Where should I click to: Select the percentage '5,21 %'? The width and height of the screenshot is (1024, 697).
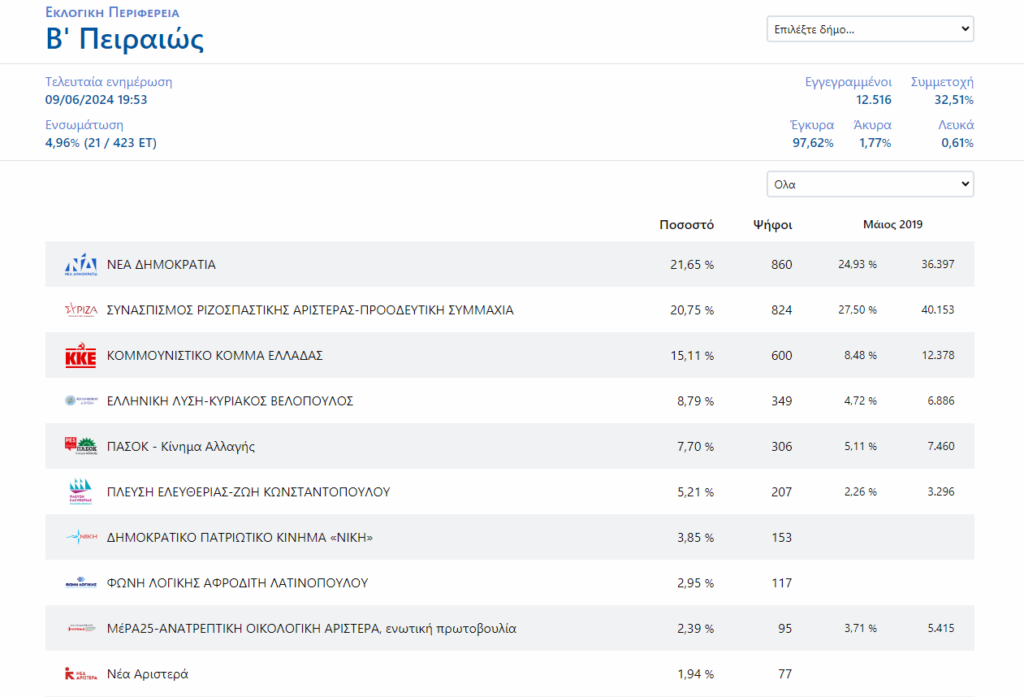[x=696, y=492]
